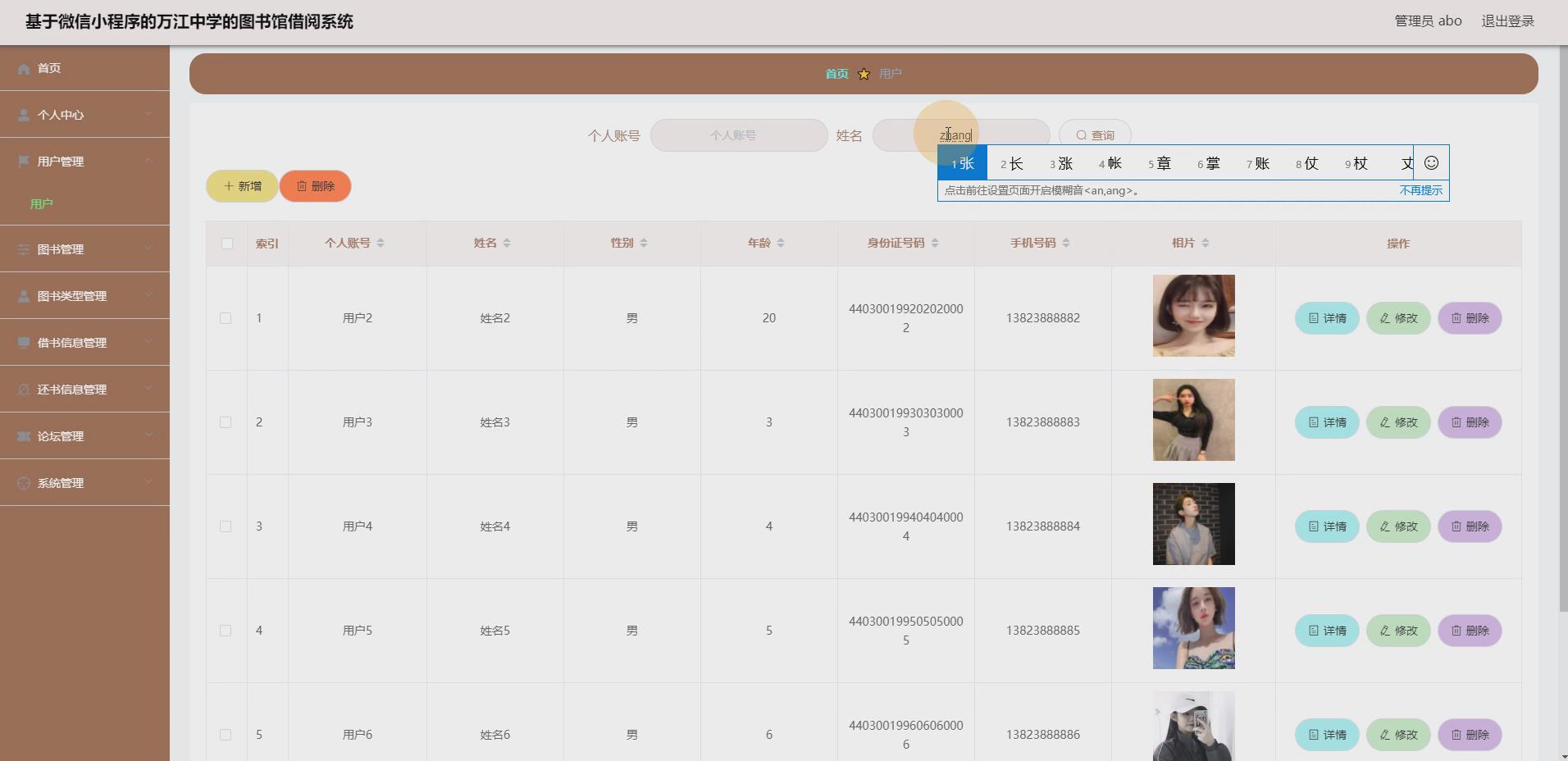Expand the 图书类型管理 menu chevron

tap(148, 295)
